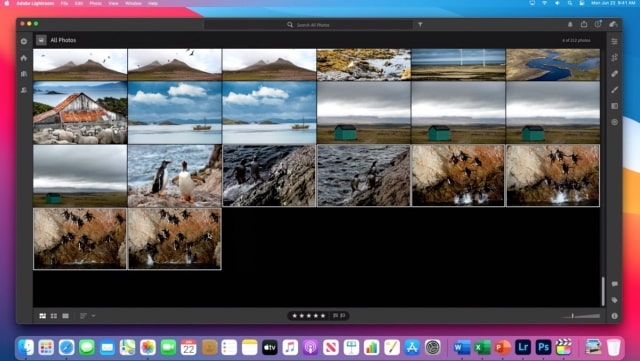The image size is (640, 361).
Task: Set rating with the fifth star
Action: click(x=322, y=316)
